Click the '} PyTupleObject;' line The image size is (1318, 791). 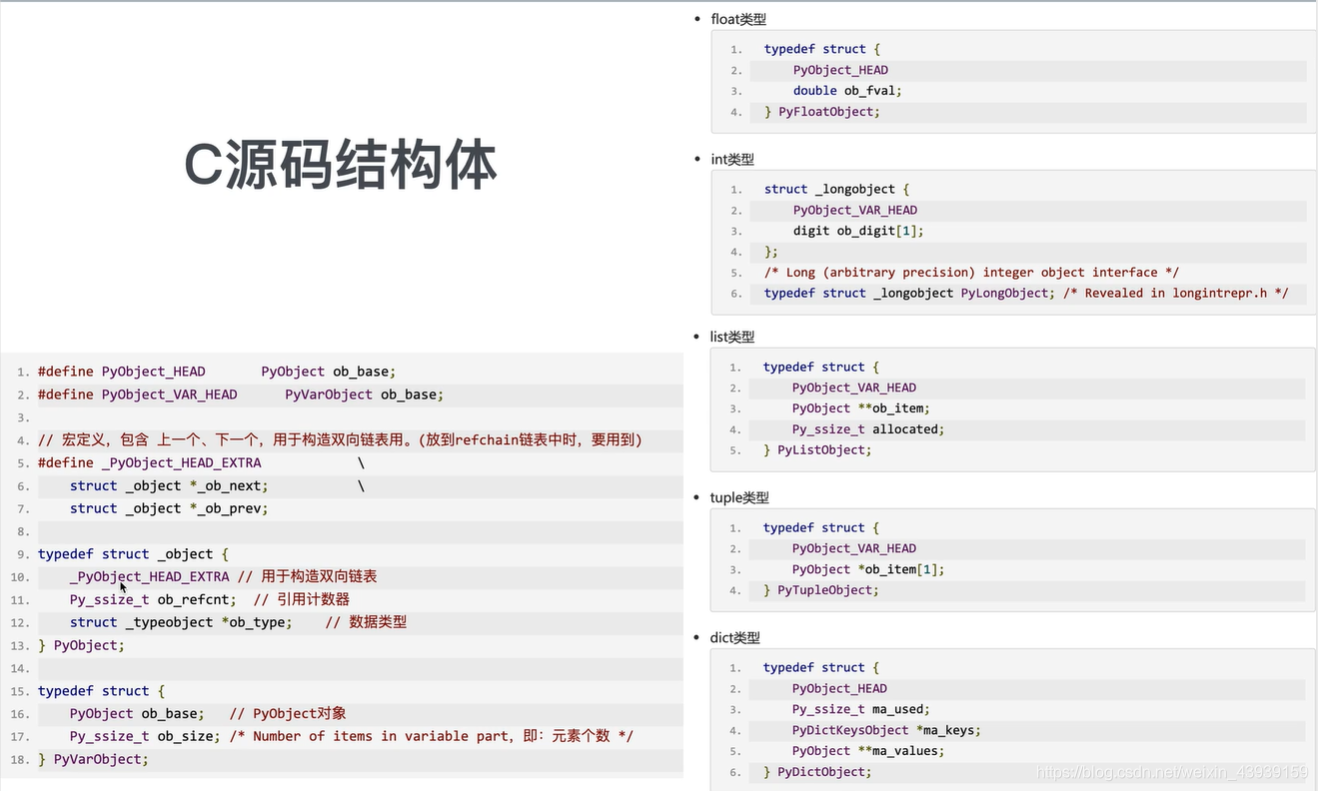tap(821, 590)
